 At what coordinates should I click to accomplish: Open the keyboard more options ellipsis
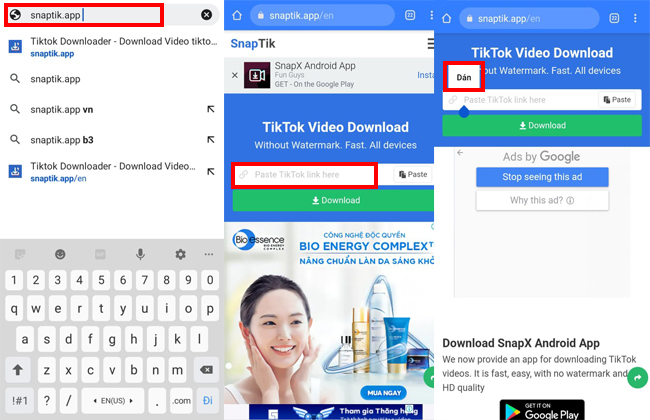click(x=209, y=254)
